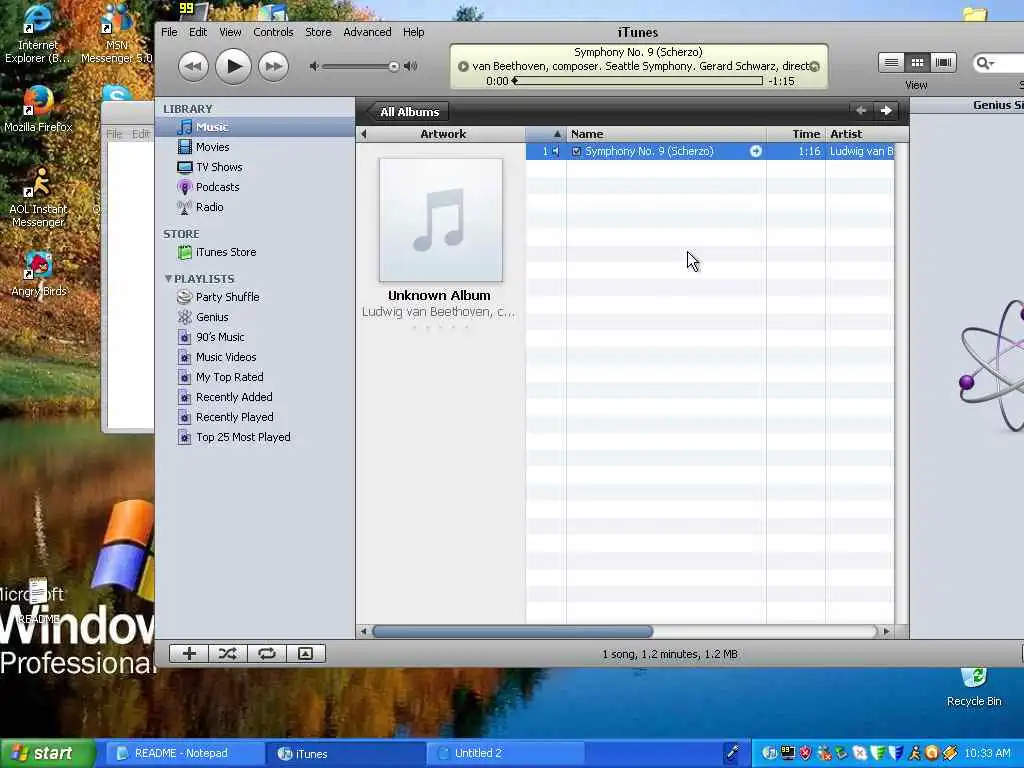Image resolution: width=1024 pixels, height=768 pixels.
Task: Open Internet Explorer desktop icon
Action: pyautogui.click(x=37, y=34)
